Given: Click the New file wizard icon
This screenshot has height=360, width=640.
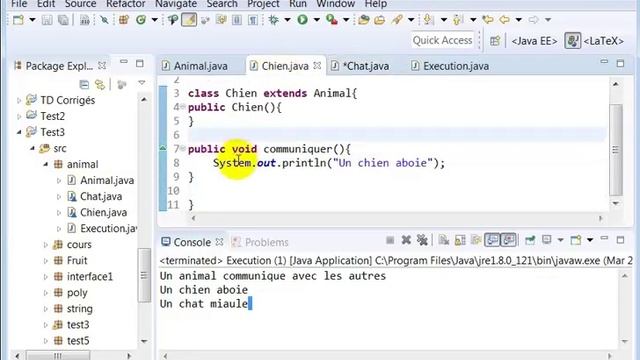Looking at the screenshot, I should (18, 20).
